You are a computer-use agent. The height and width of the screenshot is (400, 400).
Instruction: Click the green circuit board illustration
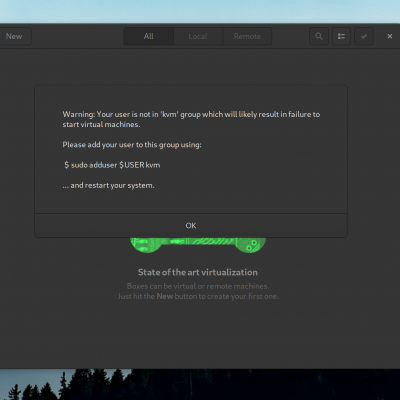pyautogui.click(x=198, y=245)
